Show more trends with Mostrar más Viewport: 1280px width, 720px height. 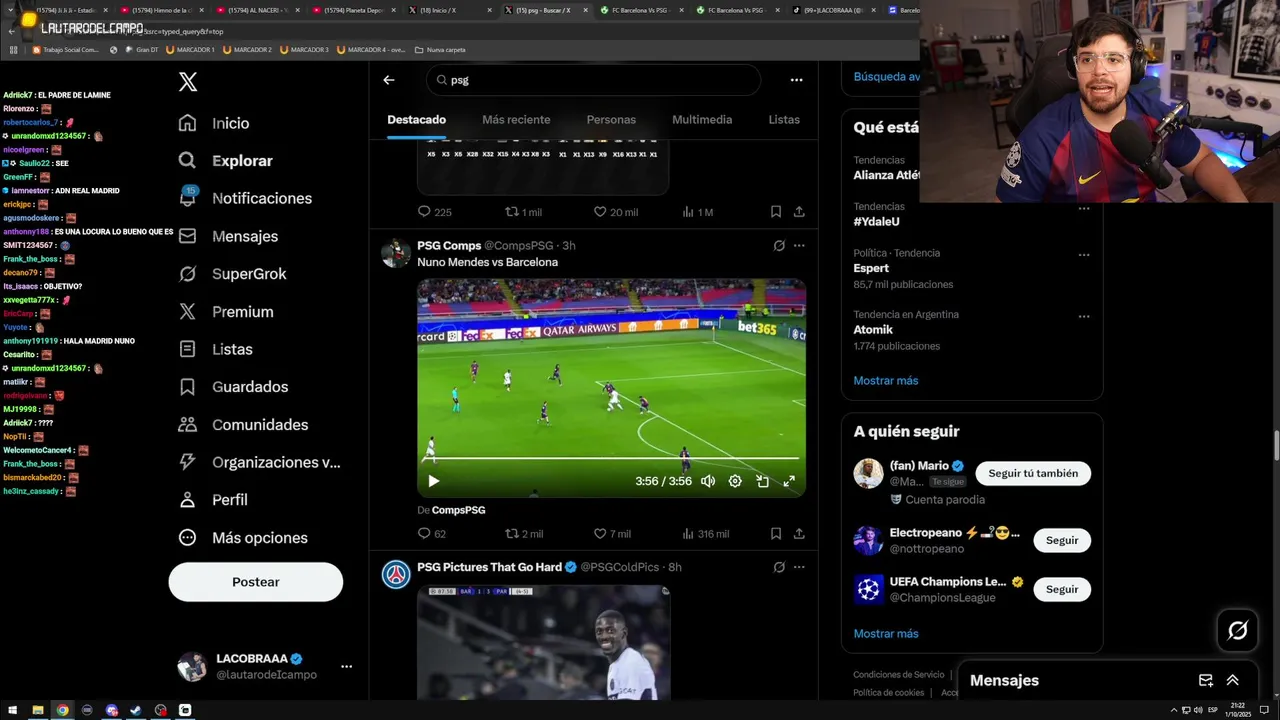[x=886, y=381]
